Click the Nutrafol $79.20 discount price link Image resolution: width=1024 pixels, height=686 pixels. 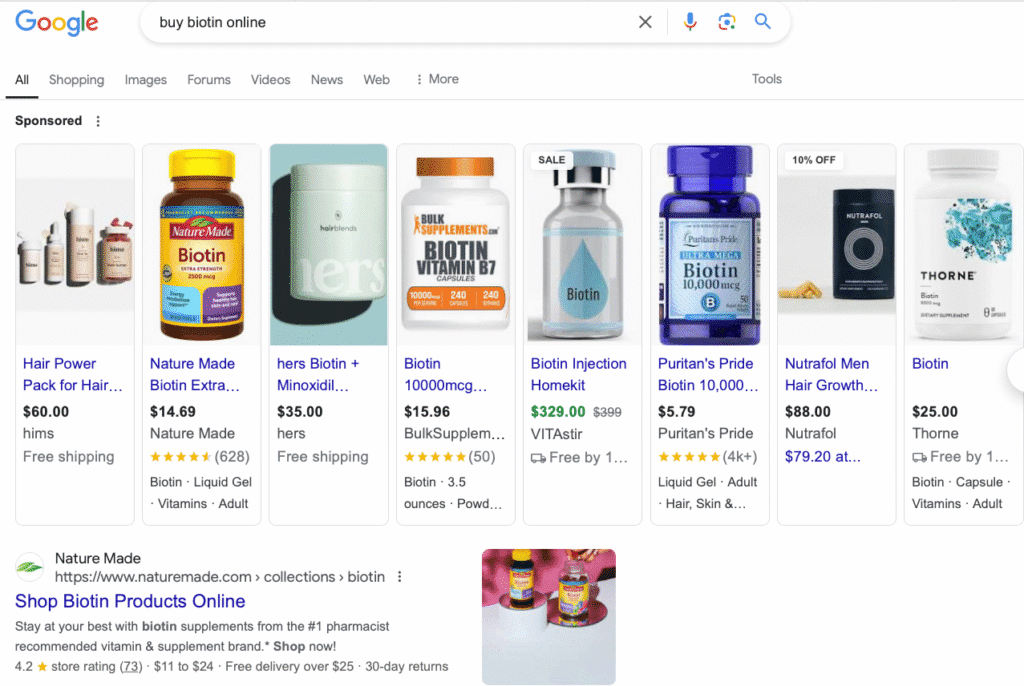click(822, 457)
